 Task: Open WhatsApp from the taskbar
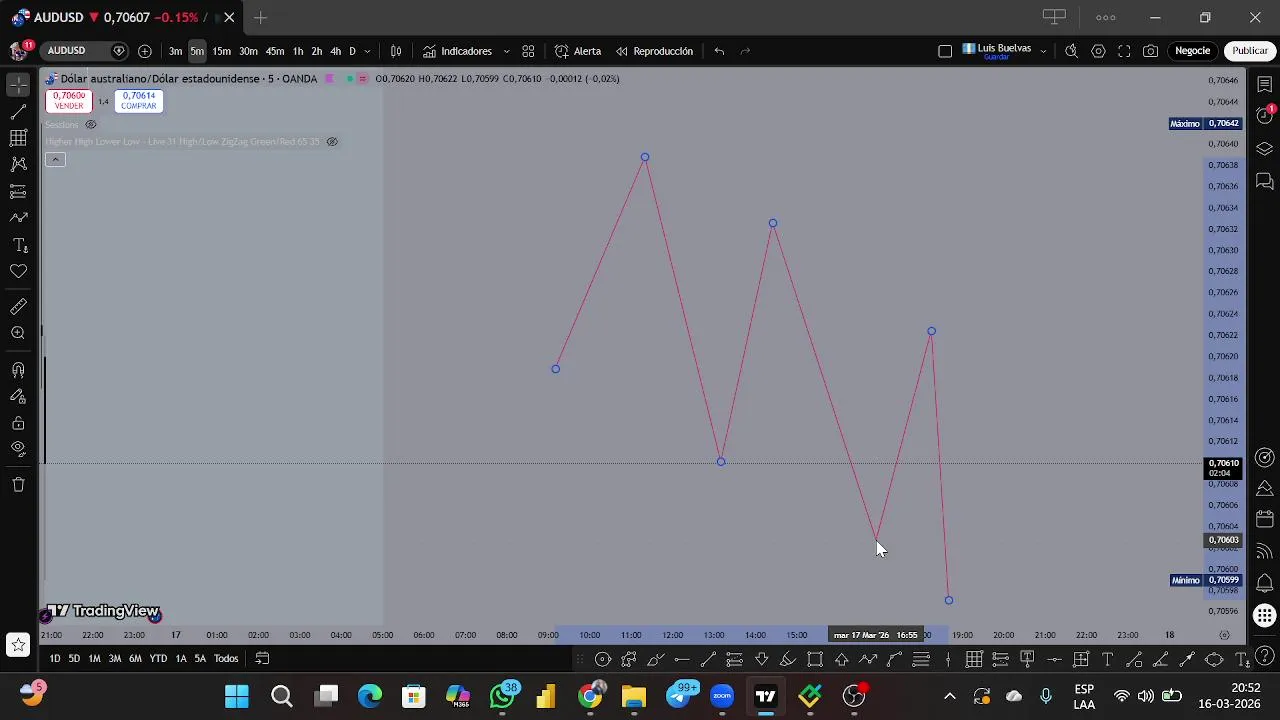coord(503,696)
